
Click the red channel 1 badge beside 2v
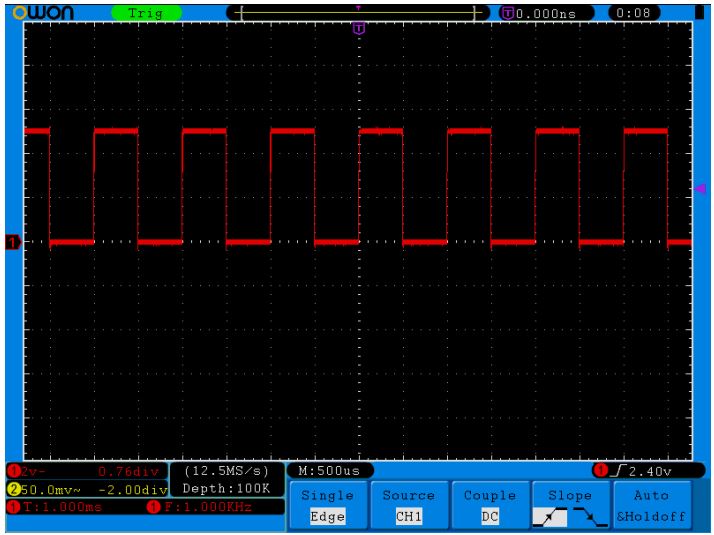click(14, 471)
